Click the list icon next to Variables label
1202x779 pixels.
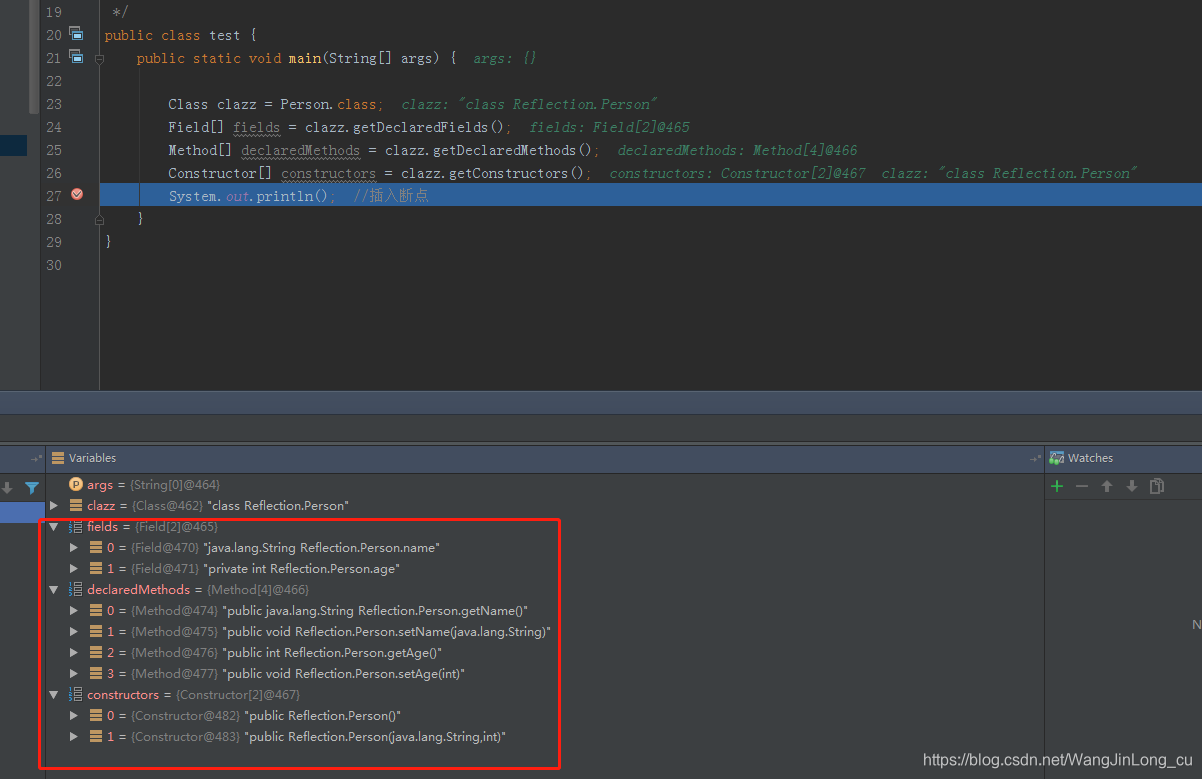coord(58,458)
